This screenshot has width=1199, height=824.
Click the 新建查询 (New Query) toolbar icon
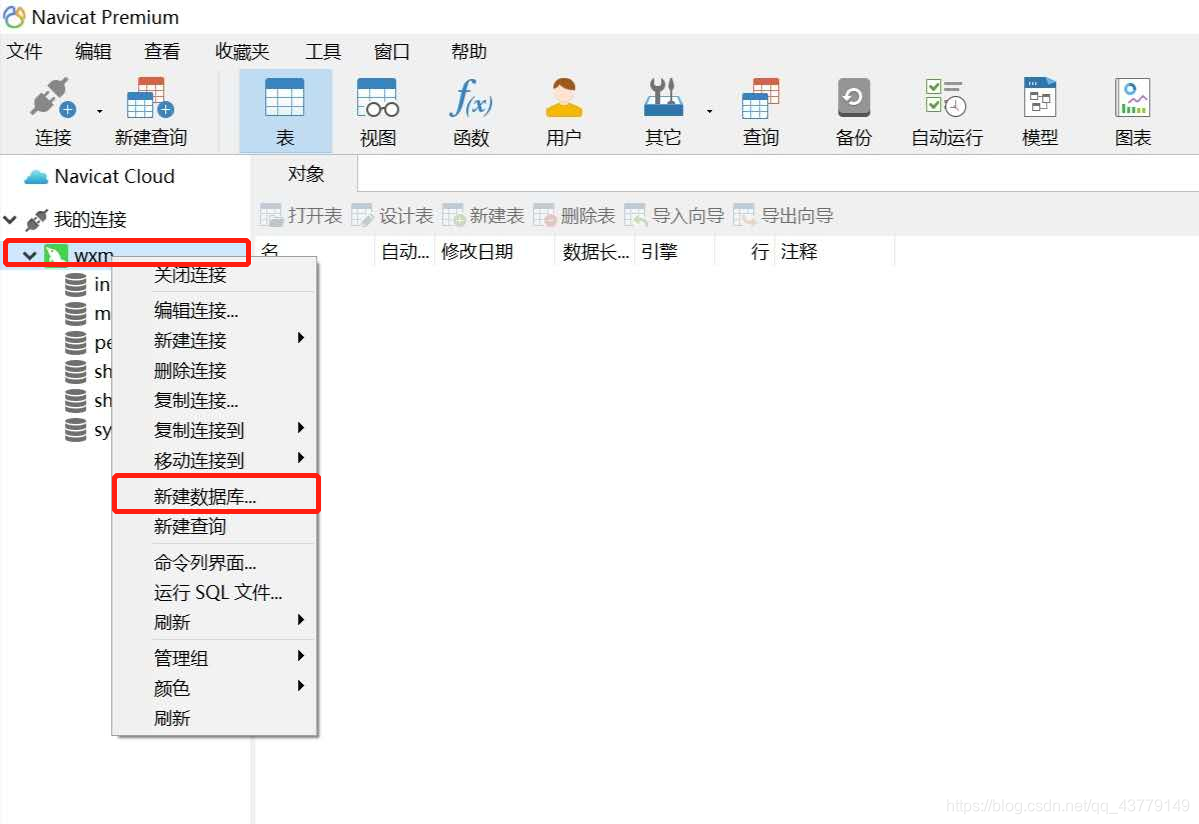pyautogui.click(x=150, y=108)
